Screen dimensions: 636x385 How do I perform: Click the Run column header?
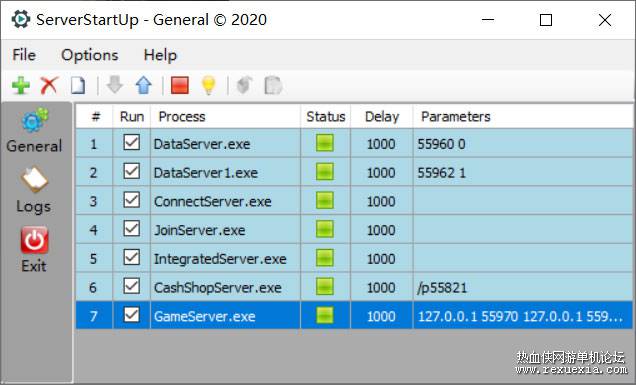pyautogui.click(x=132, y=117)
